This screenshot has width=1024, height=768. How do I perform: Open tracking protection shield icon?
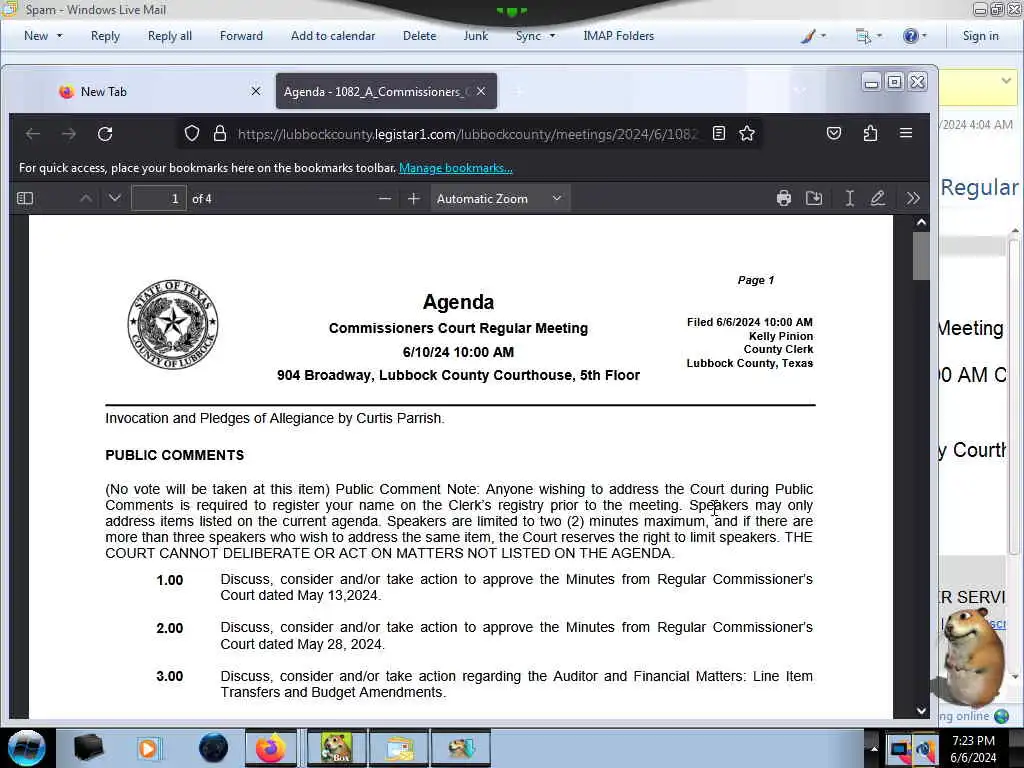click(x=191, y=134)
